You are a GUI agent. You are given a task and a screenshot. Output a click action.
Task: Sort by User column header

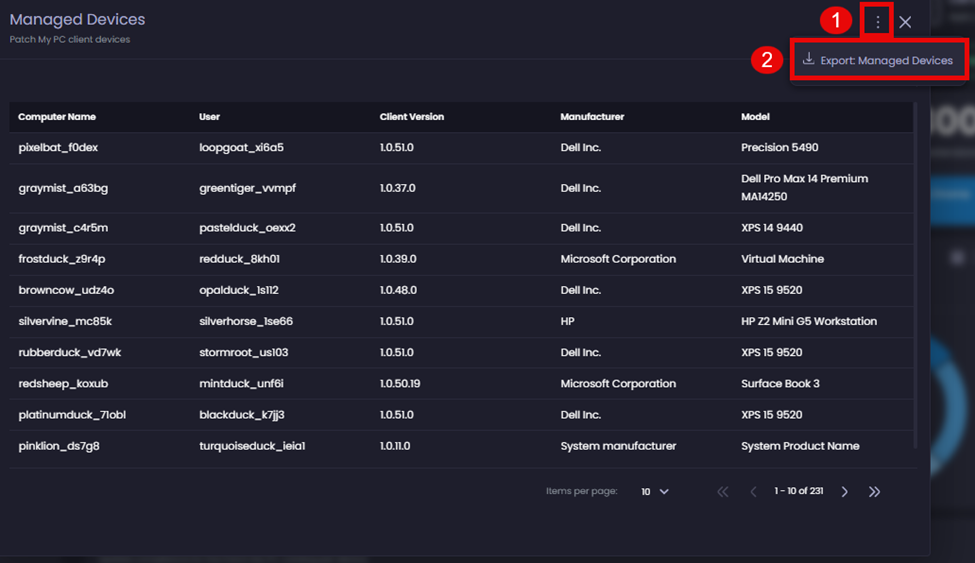(210, 116)
